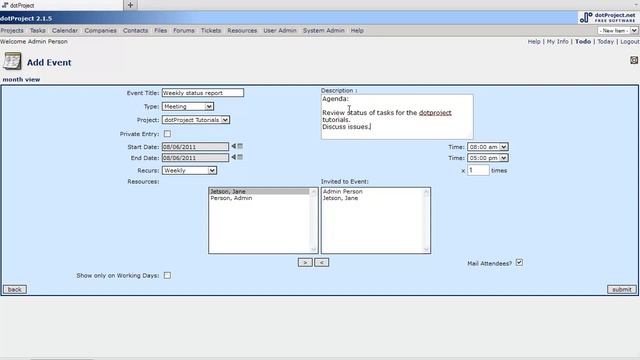Open the Help menu item
Viewport: 640px width, 360px height.
point(357,31)
